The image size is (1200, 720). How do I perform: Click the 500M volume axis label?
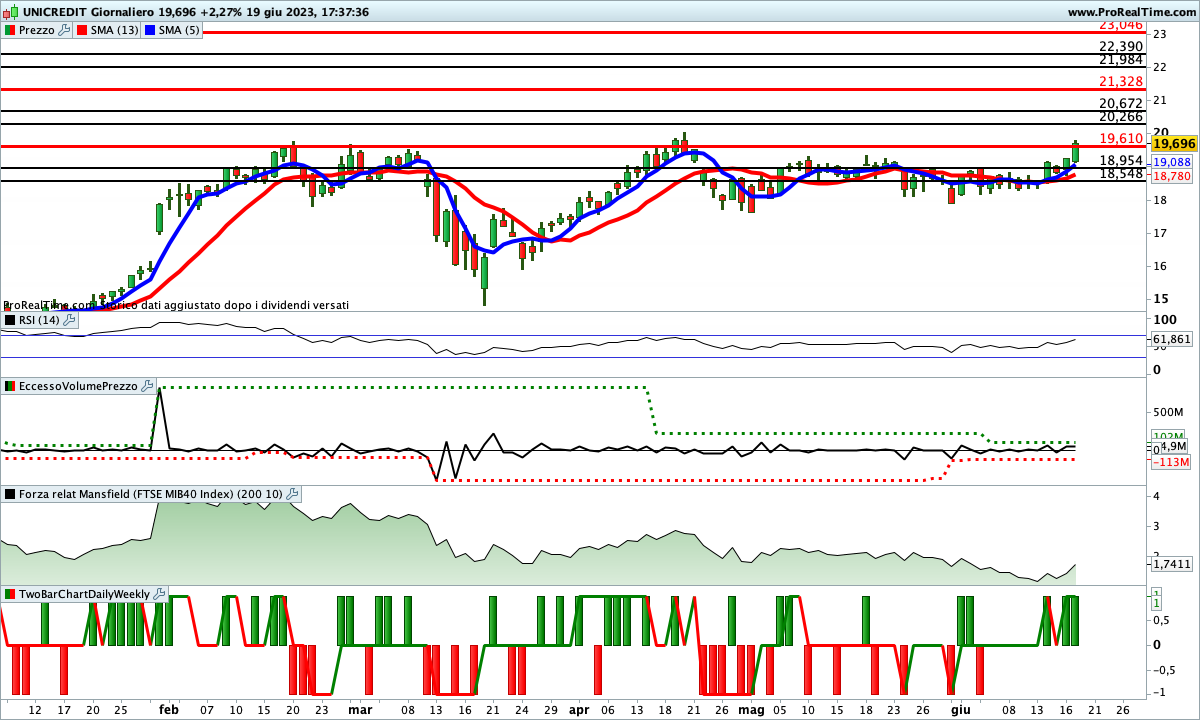coord(1169,412)
